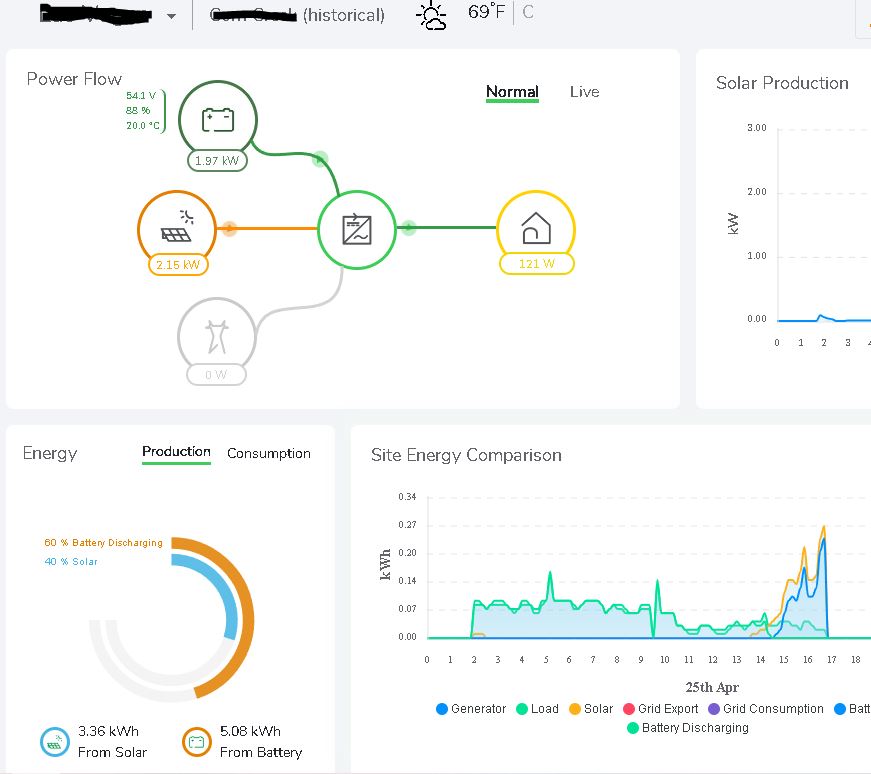
Task: Open the site selector dropdown arrow
Action: point(172,16)
